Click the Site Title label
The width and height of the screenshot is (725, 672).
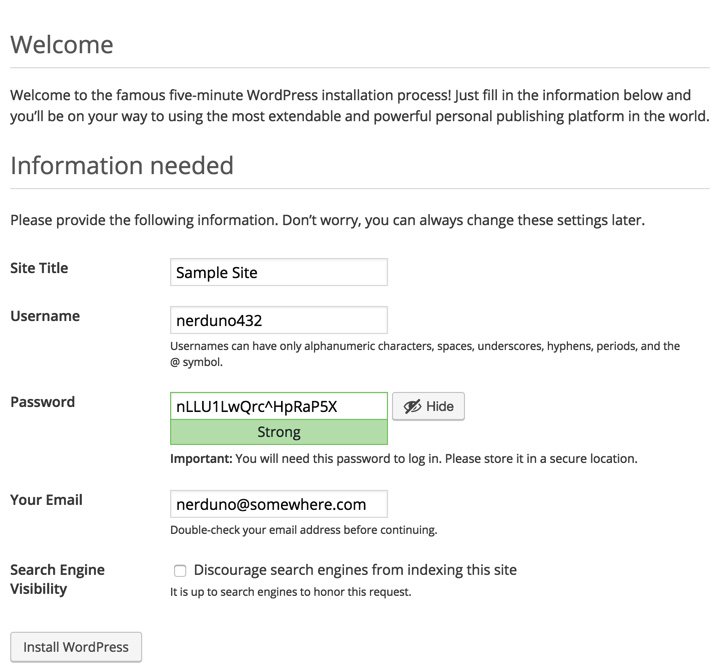point(39,268)
